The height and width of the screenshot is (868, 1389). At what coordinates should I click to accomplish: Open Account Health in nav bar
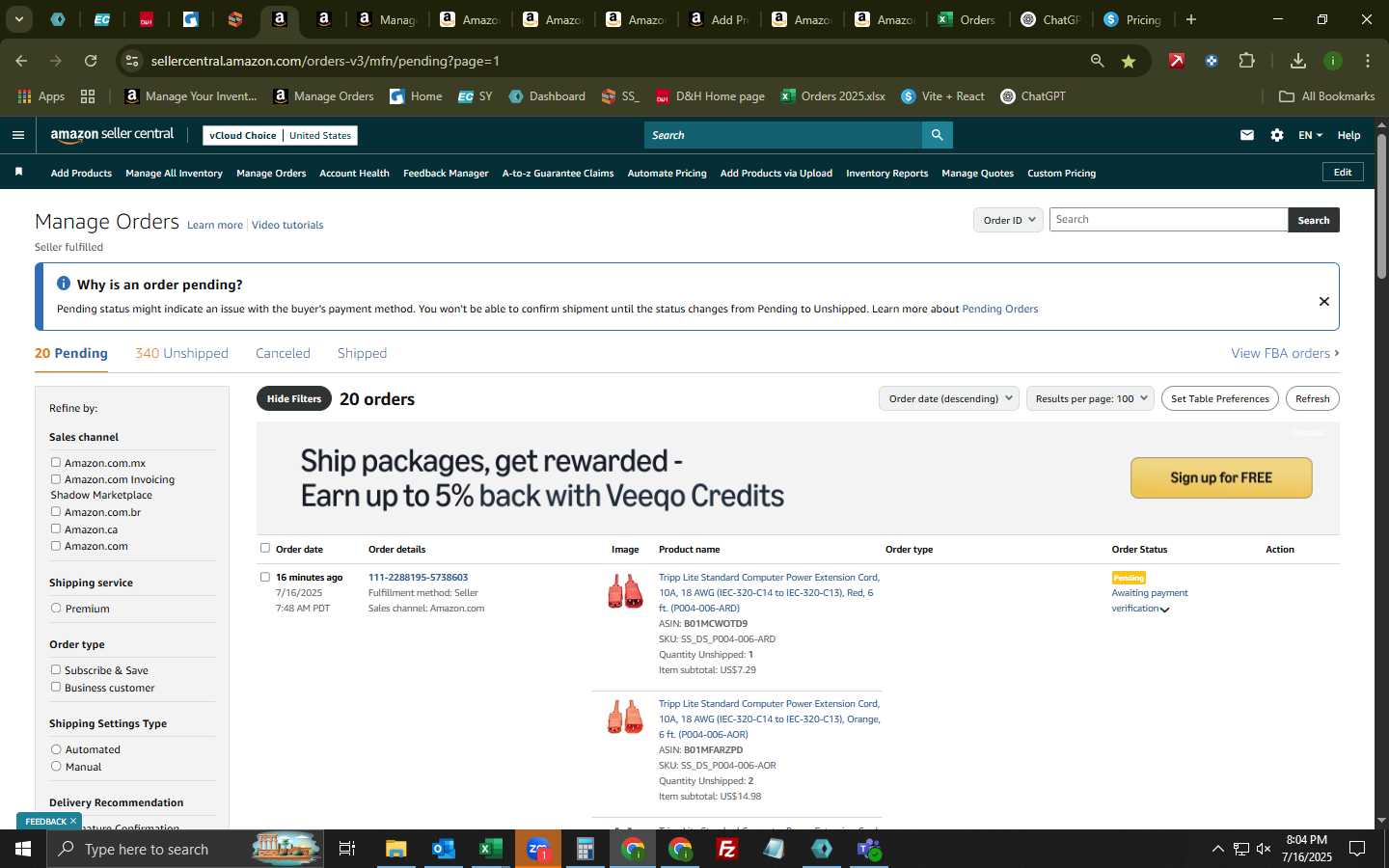[354, 173]
